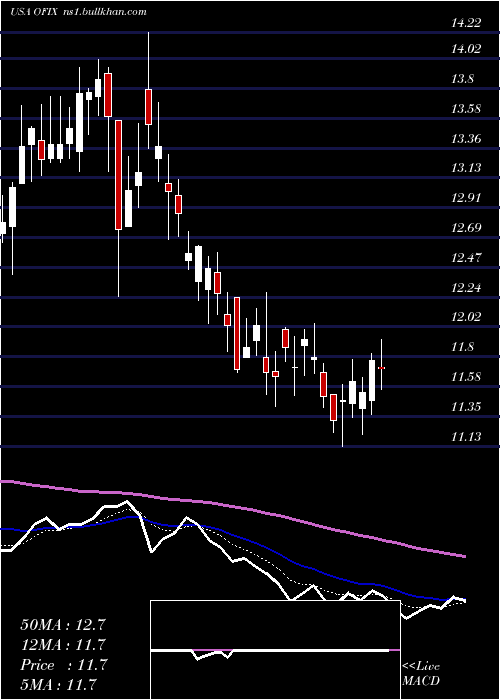Click the 11.58 price axis label
This screenshot has height=700, width=500.
pyautogui.click(x=466, y=377)
